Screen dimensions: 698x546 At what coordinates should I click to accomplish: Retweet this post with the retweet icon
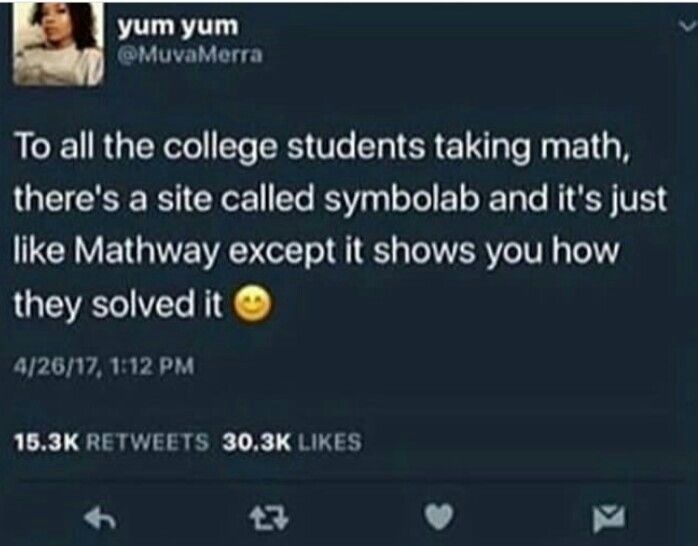[269, 519]
